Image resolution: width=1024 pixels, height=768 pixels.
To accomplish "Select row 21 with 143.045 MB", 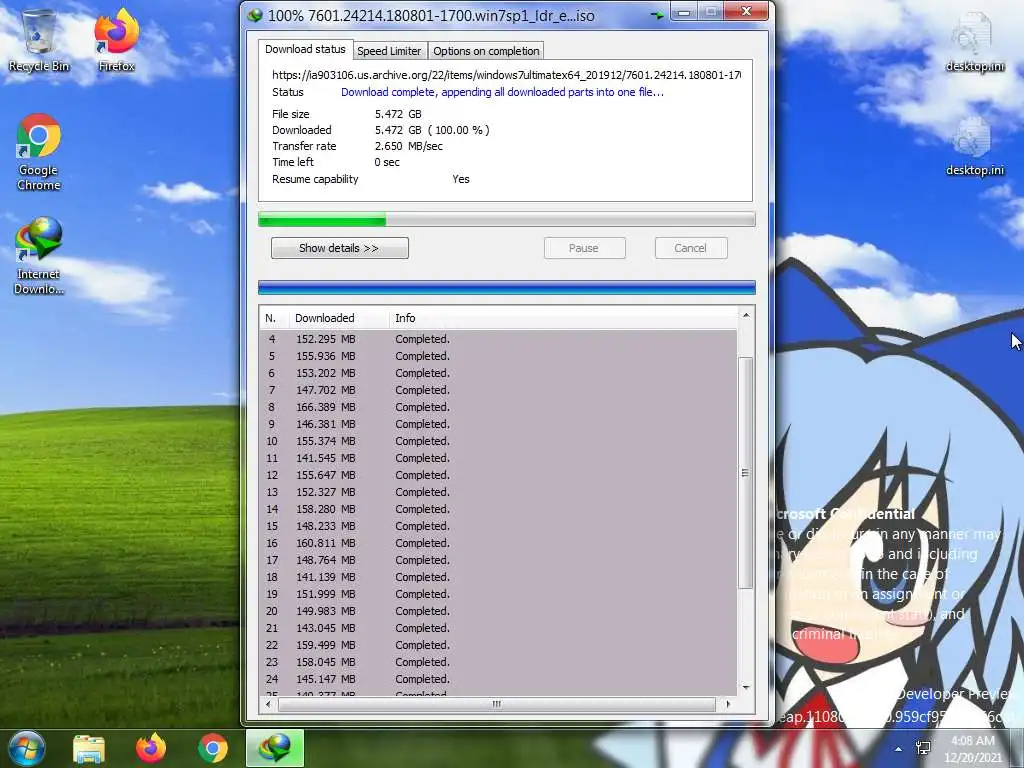I will 498,628.
